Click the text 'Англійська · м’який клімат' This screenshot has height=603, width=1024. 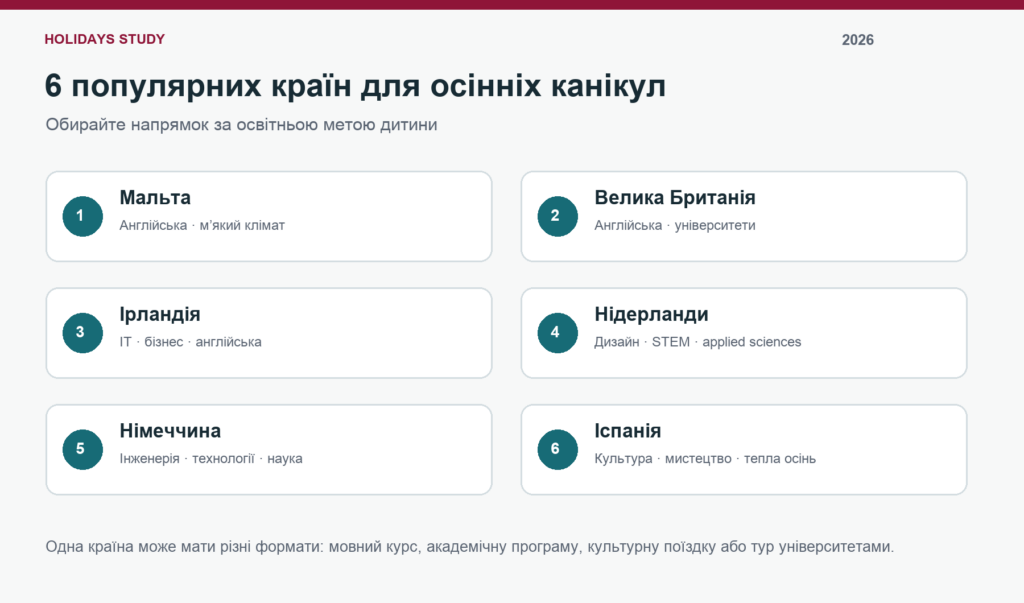tap(202, 225)
